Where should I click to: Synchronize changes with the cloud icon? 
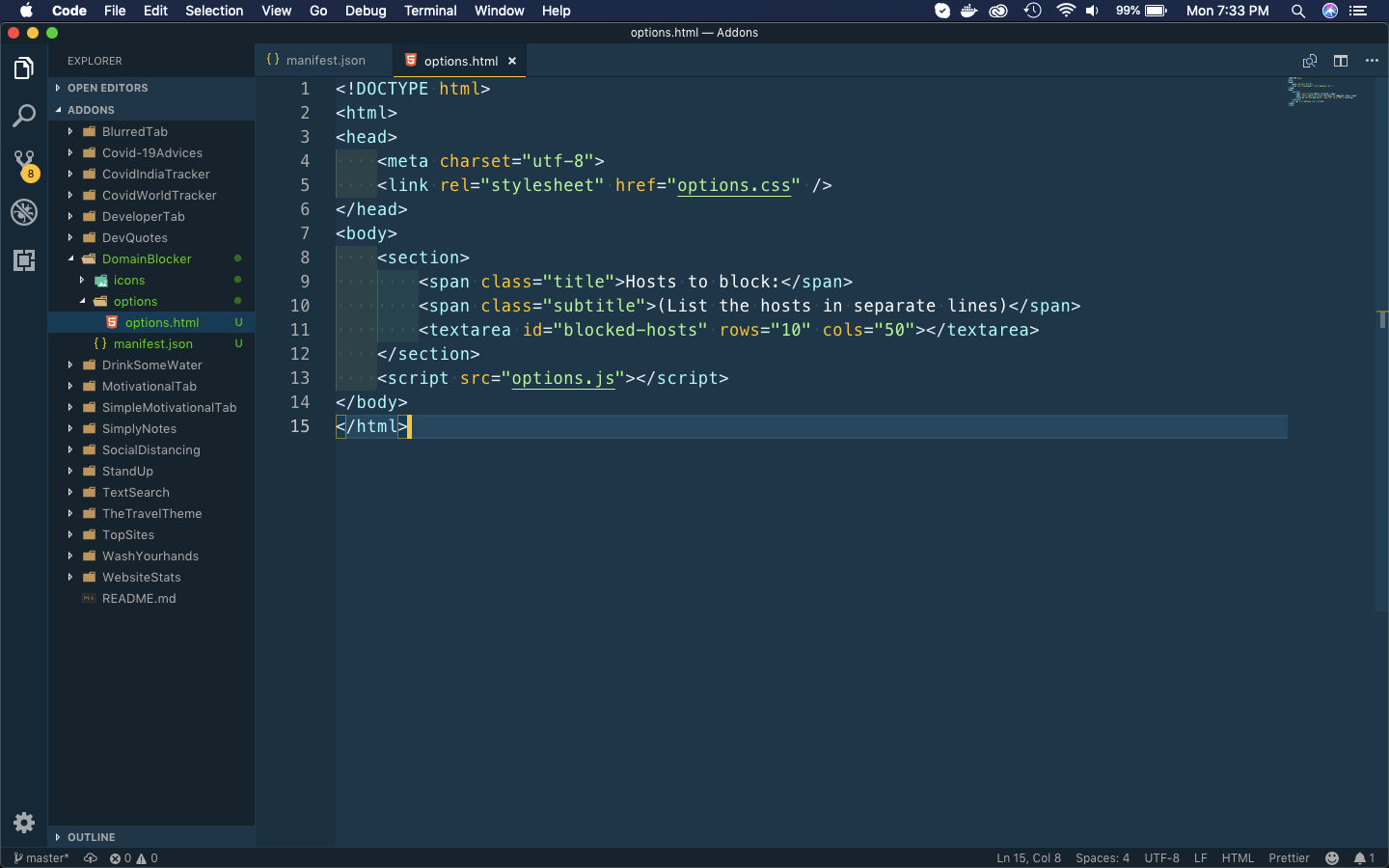pos(91,858)
